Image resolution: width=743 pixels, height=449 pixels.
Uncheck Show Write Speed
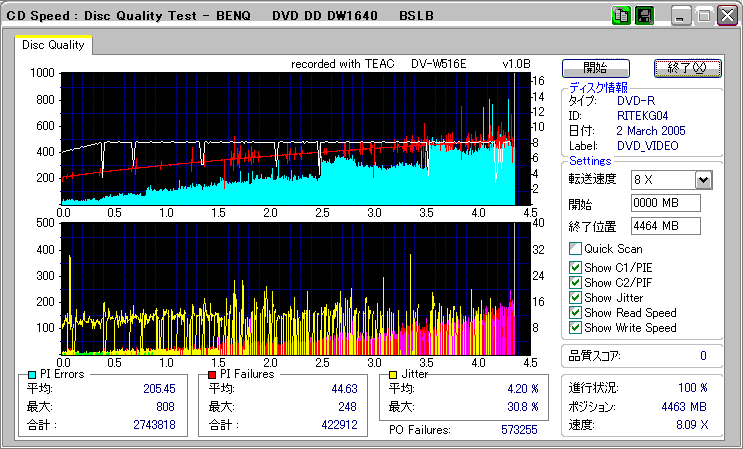tap(575, 328)
